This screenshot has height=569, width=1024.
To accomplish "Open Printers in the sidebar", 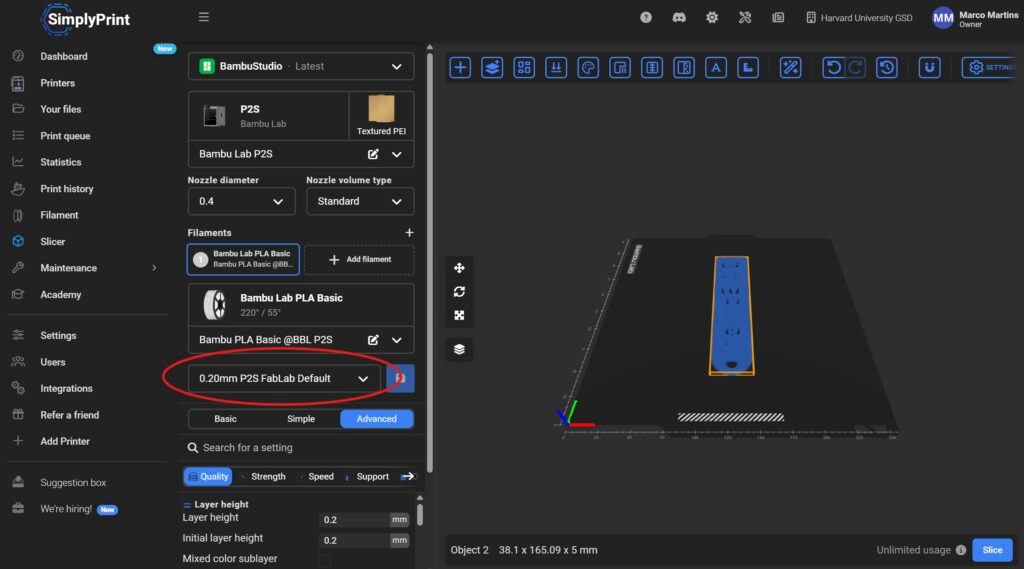I will click(x=57, y=83).
